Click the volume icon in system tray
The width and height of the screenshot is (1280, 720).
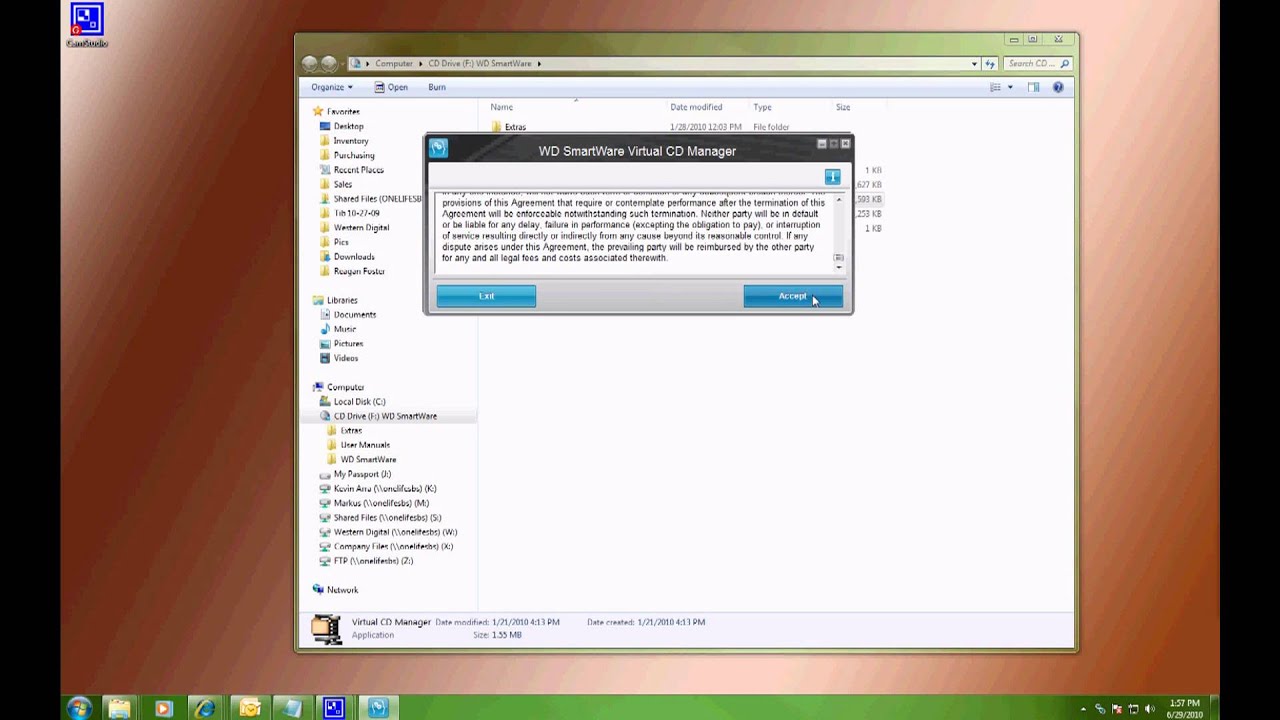tap(1149, 709)
